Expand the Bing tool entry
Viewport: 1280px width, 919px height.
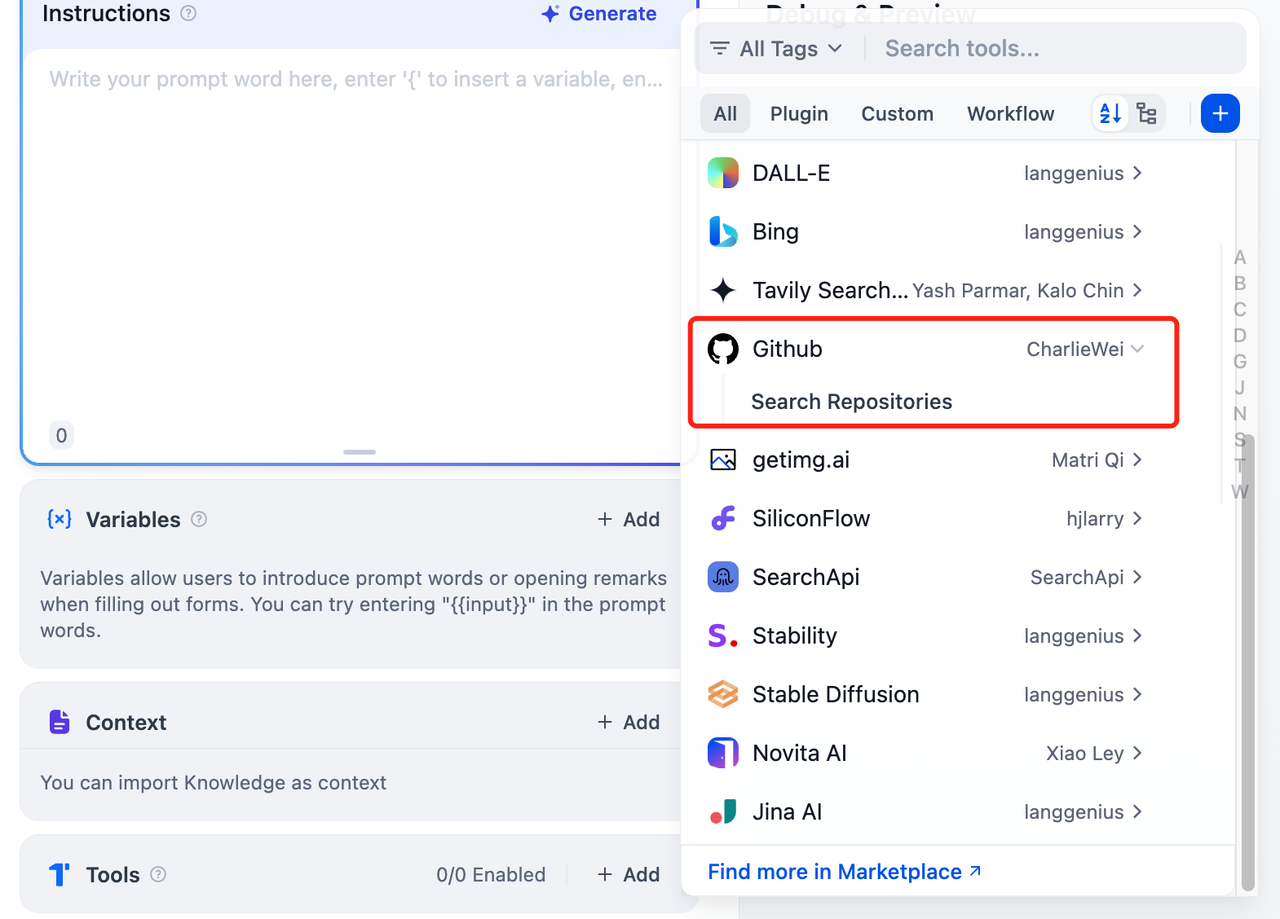click(x=1137, y=232)
